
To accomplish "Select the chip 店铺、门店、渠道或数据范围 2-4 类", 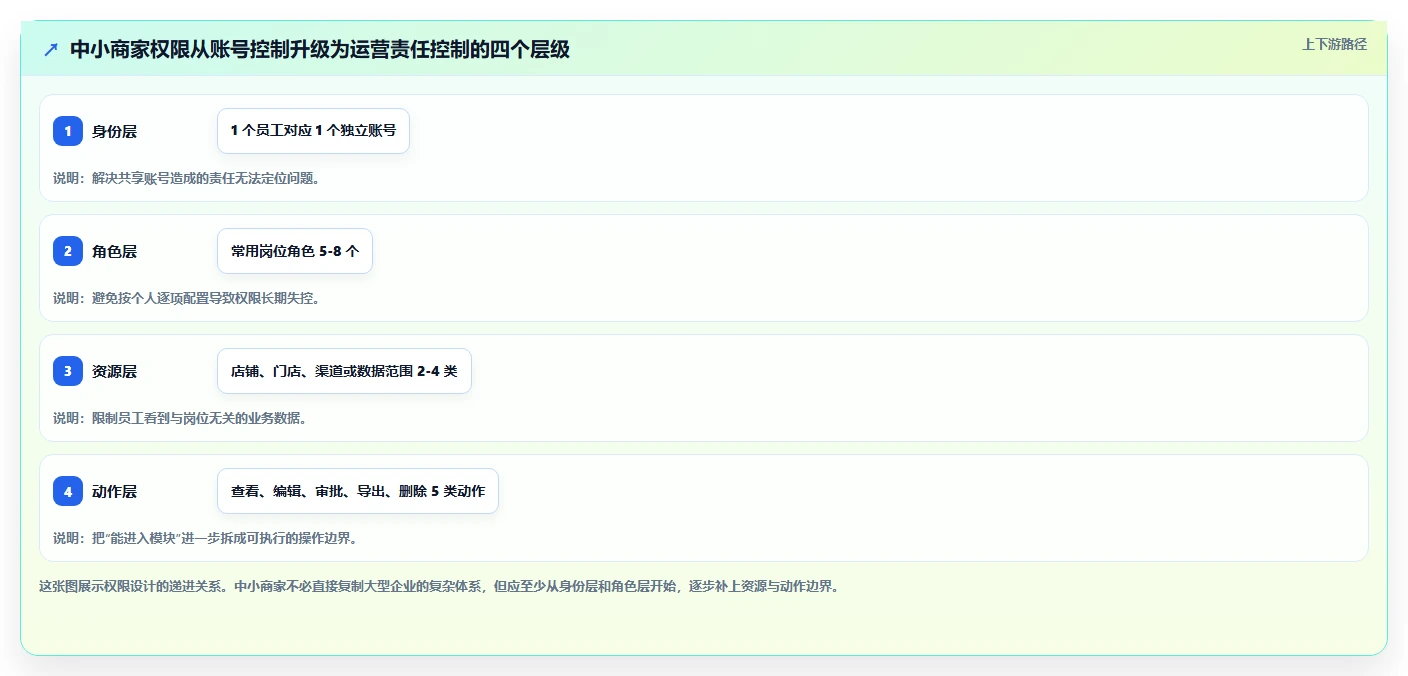I will pos(344,371).
